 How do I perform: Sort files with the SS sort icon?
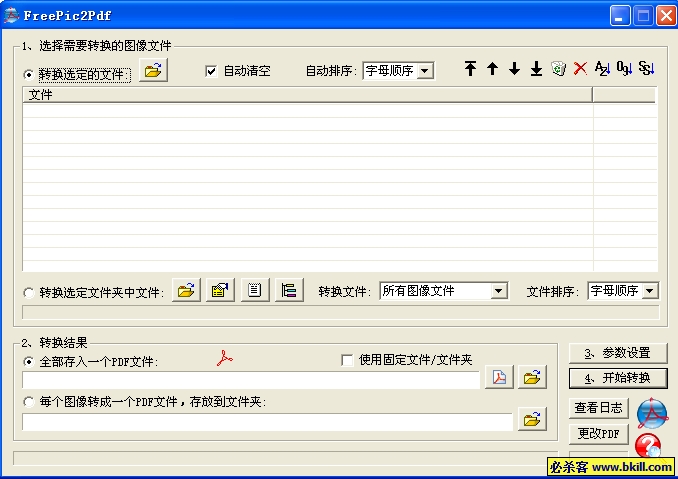646,68
